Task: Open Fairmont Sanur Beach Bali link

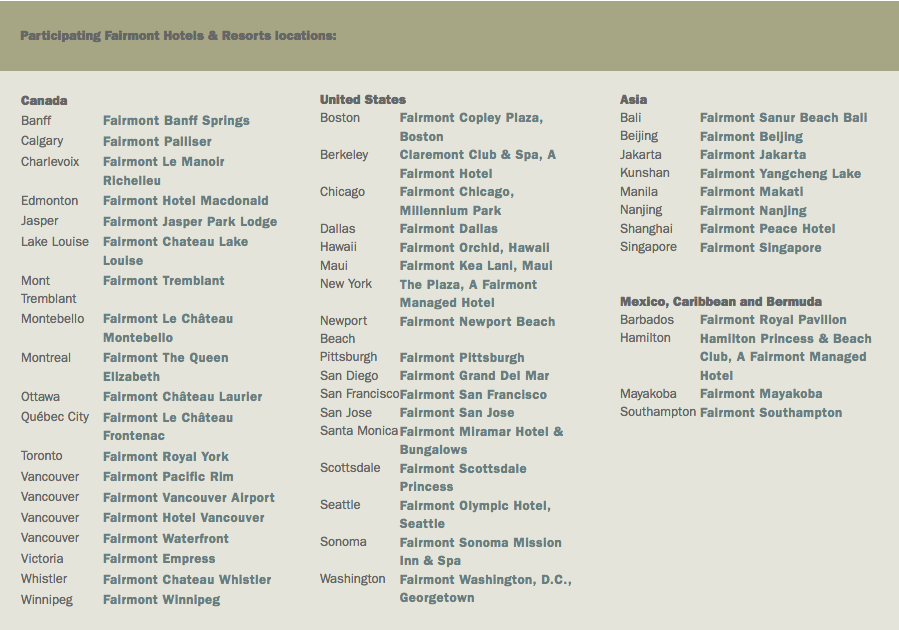Action: pos(783,118)
